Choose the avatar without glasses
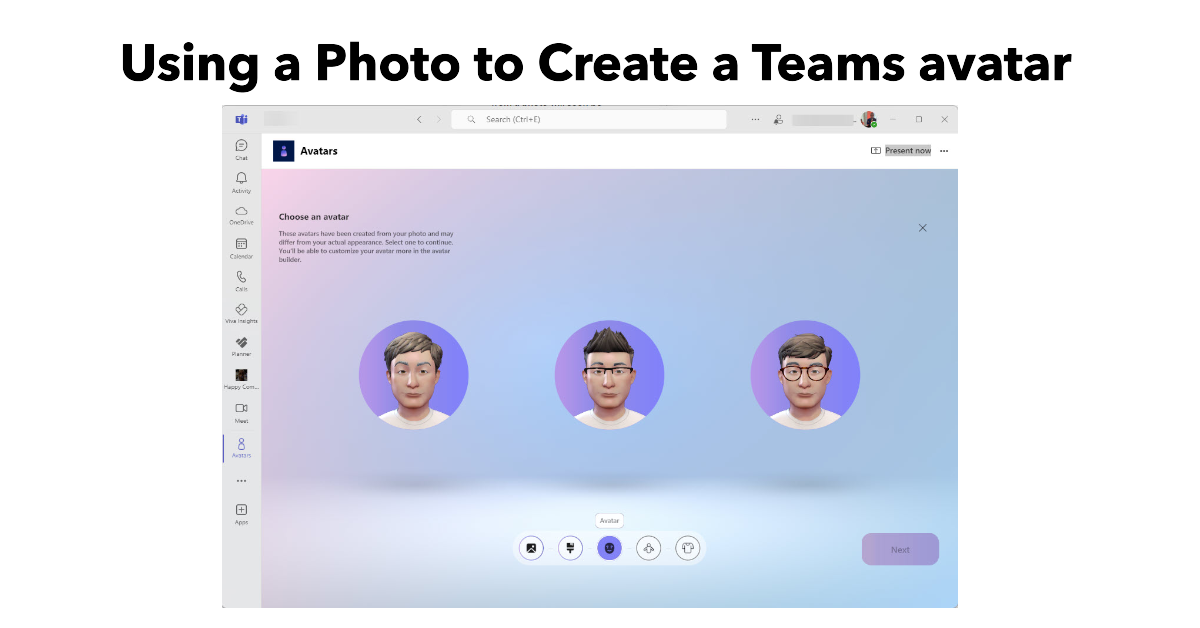Viewport: 1200px width, 628px height. tap(413, 375)
